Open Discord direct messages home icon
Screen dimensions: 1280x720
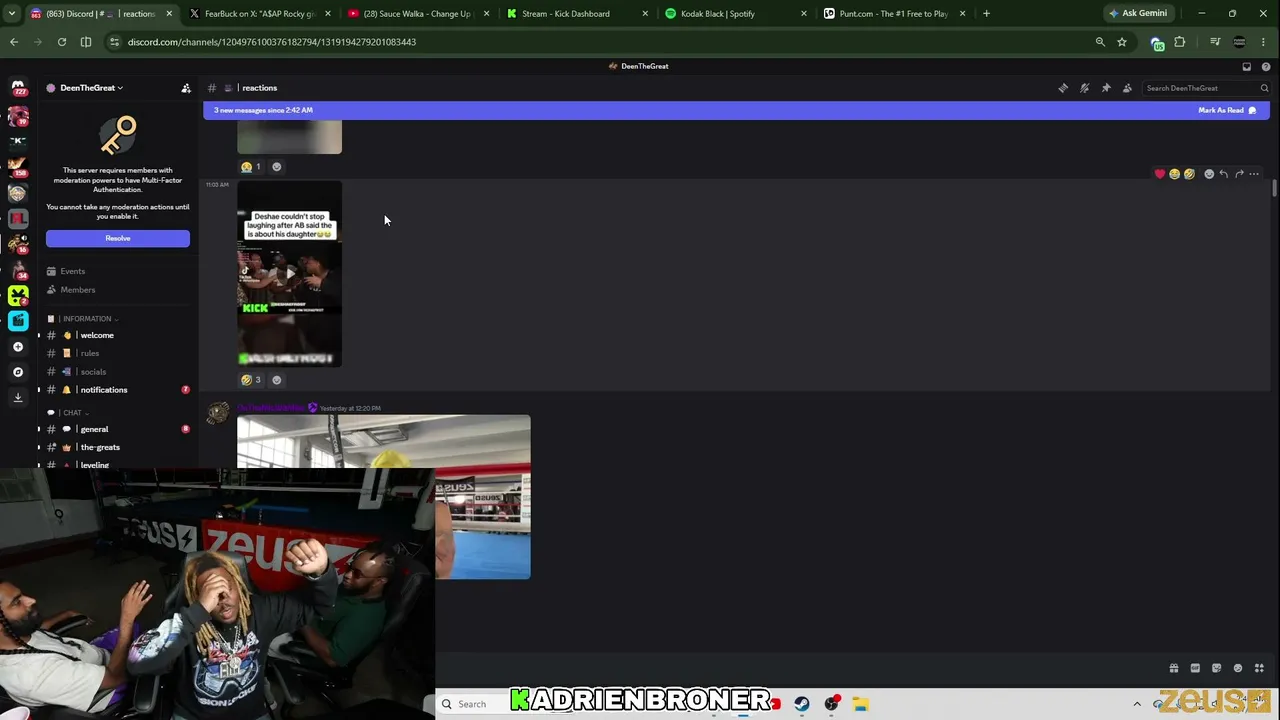(18, 88)
